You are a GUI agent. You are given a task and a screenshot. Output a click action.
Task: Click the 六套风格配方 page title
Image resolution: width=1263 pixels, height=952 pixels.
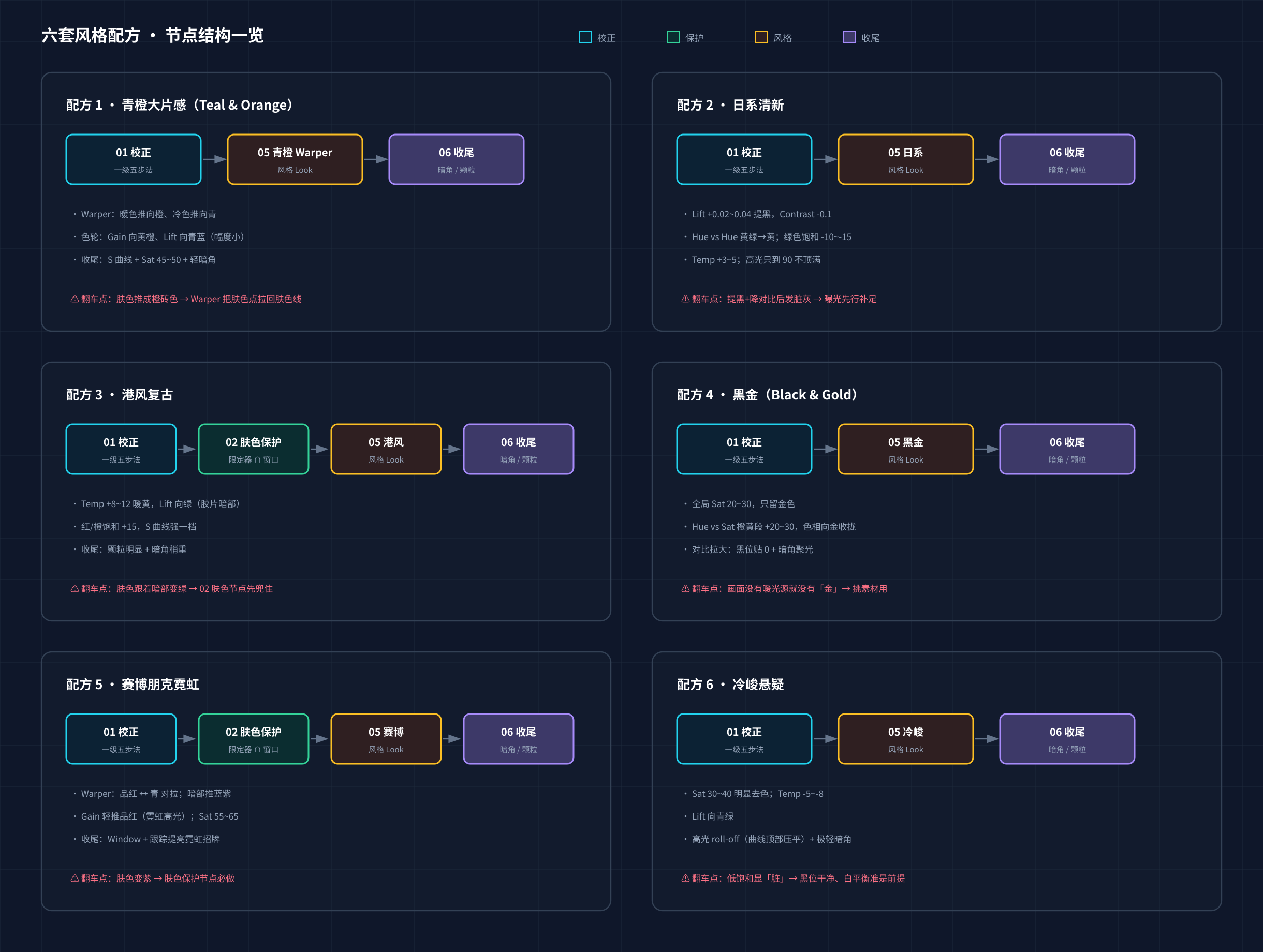(x=90, y=35)
